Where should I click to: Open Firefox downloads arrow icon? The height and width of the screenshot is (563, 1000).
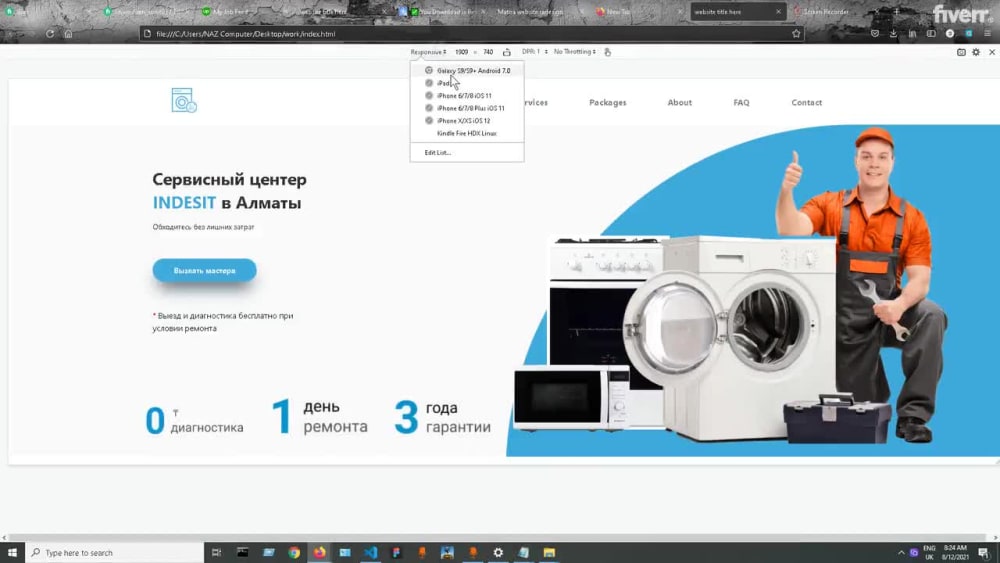point(893,34)
